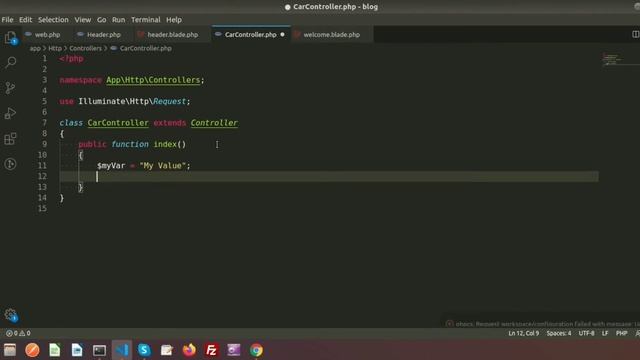Open LibreOffice Writer from the dock
This screenshot has width=640, height=360.
[77, 350]
